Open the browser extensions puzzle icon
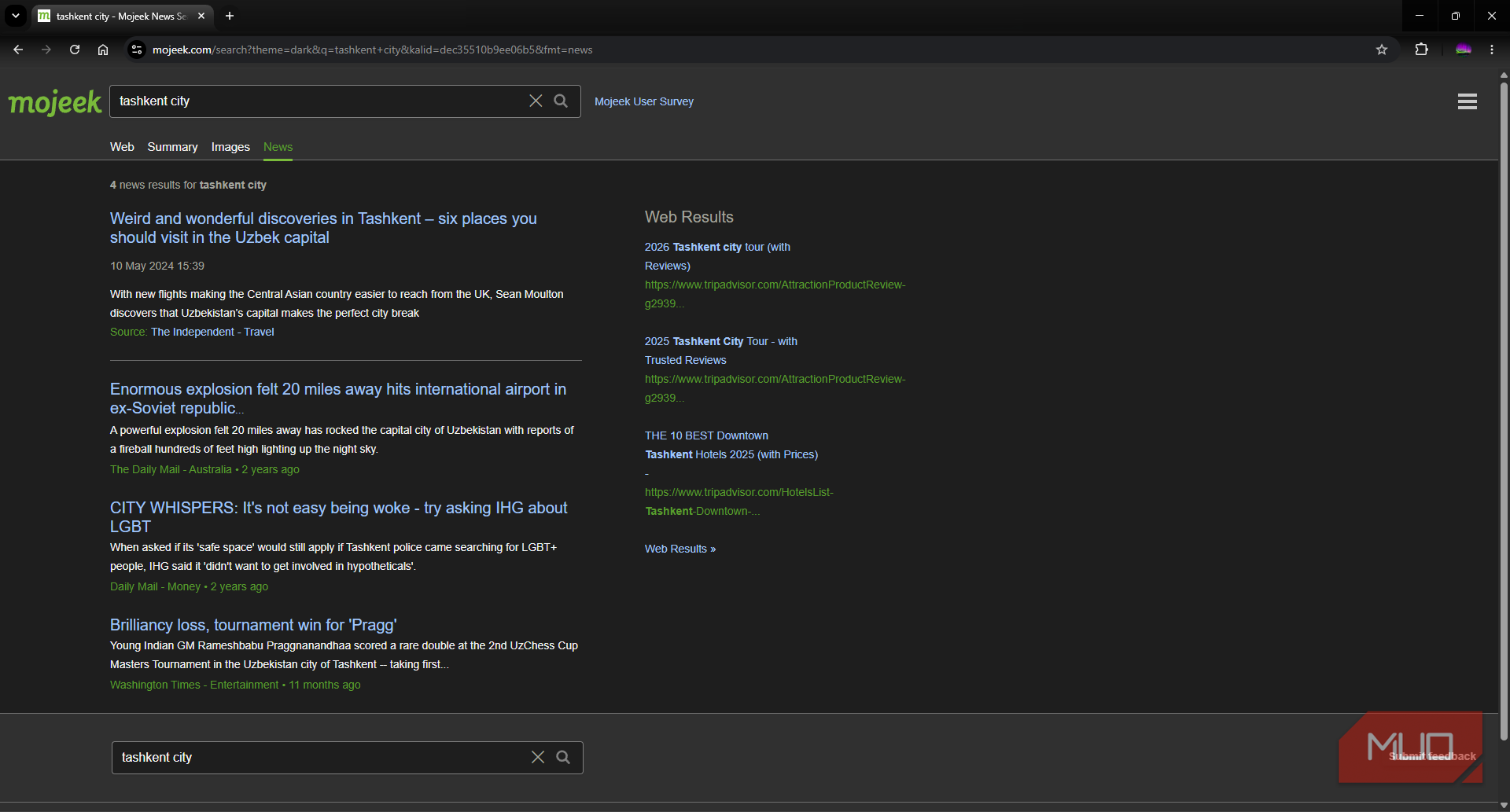1510x812 pixels. 1421,50
